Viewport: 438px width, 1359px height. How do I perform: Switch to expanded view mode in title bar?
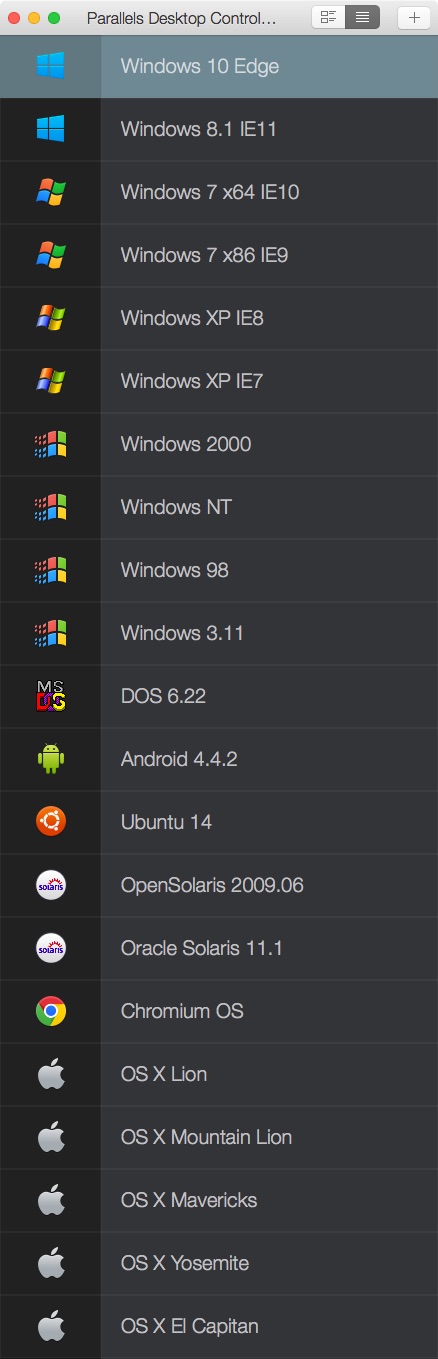click(x=328, y=17)
